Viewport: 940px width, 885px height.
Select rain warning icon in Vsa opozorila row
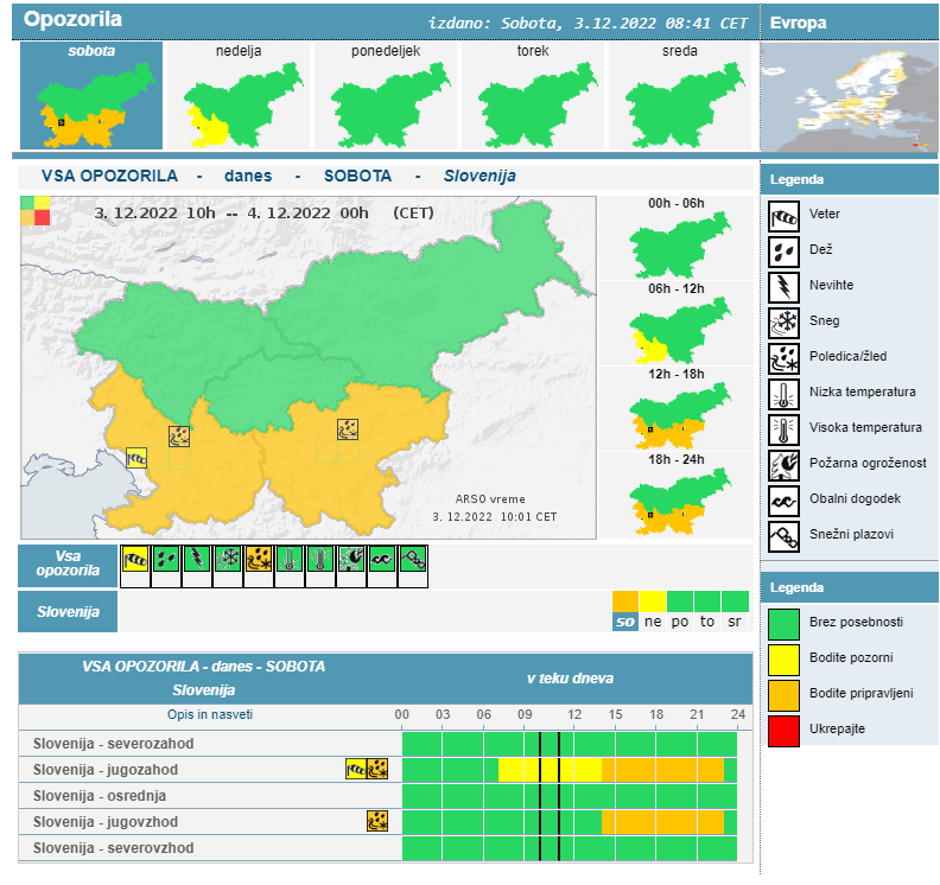pos(166,559)
